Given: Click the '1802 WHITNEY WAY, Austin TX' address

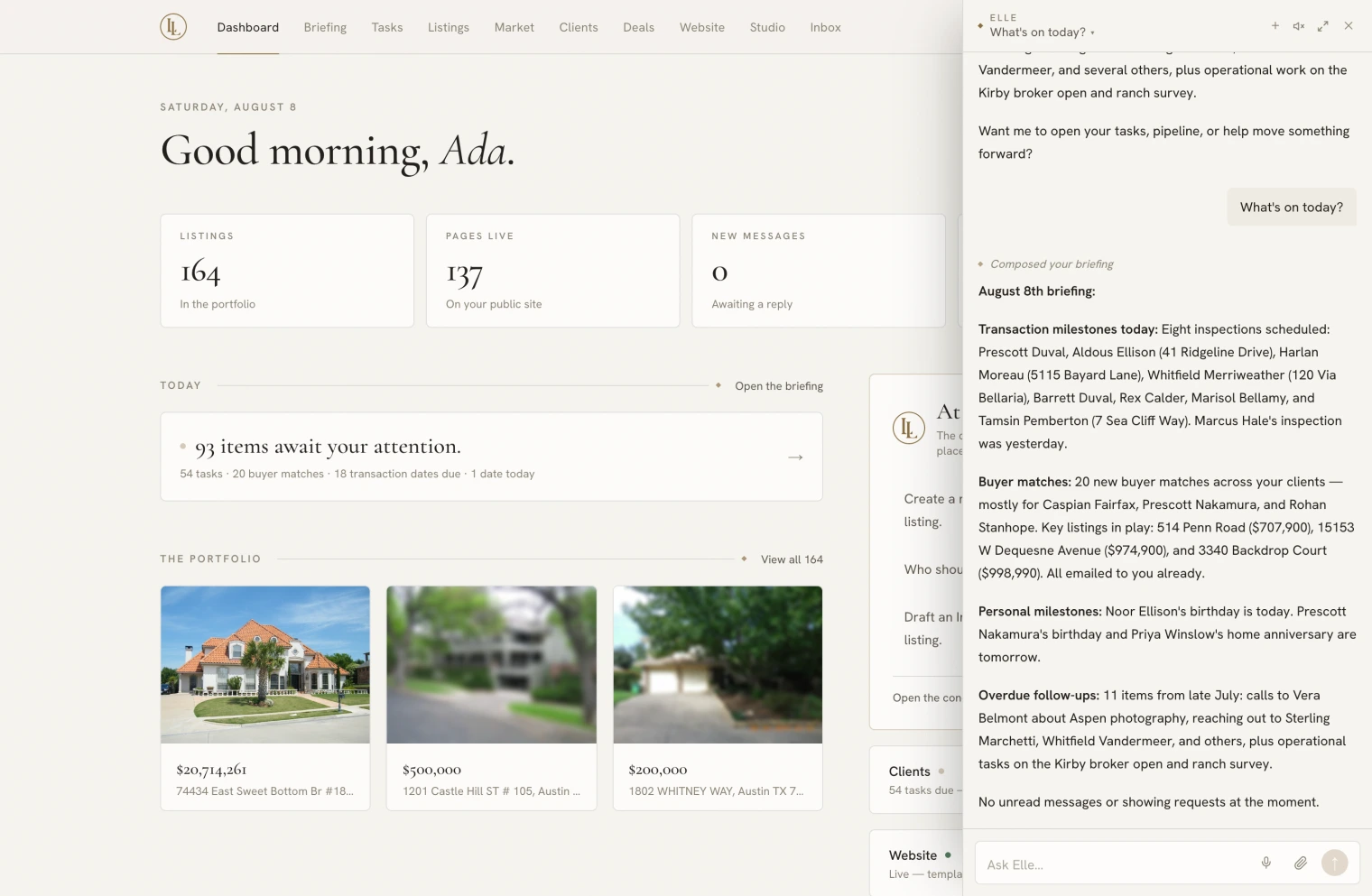Looking at the screenshot, I should pyautogui.click(x=717, y=791).
